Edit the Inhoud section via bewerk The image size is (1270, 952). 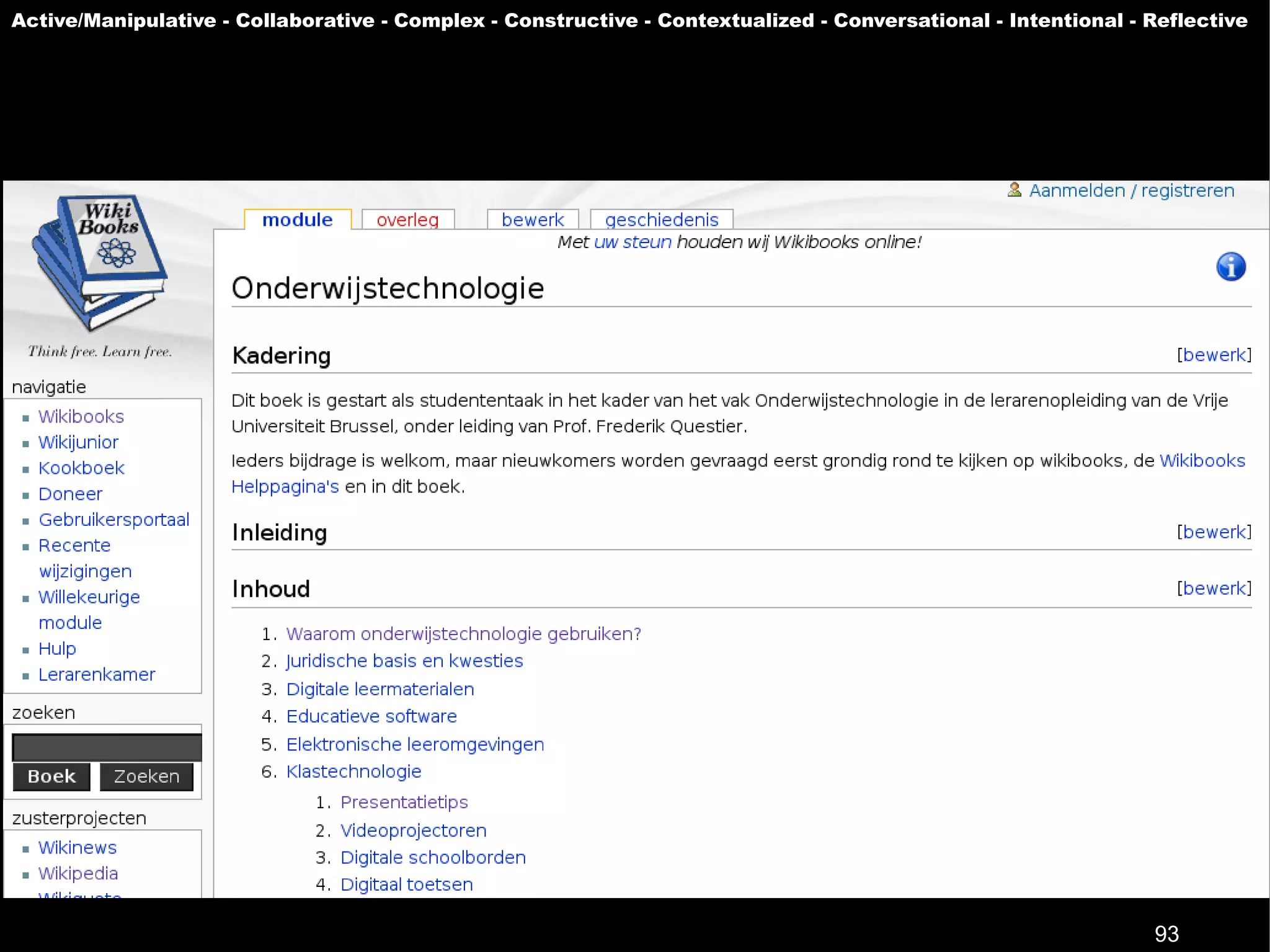coord(1214,588)
